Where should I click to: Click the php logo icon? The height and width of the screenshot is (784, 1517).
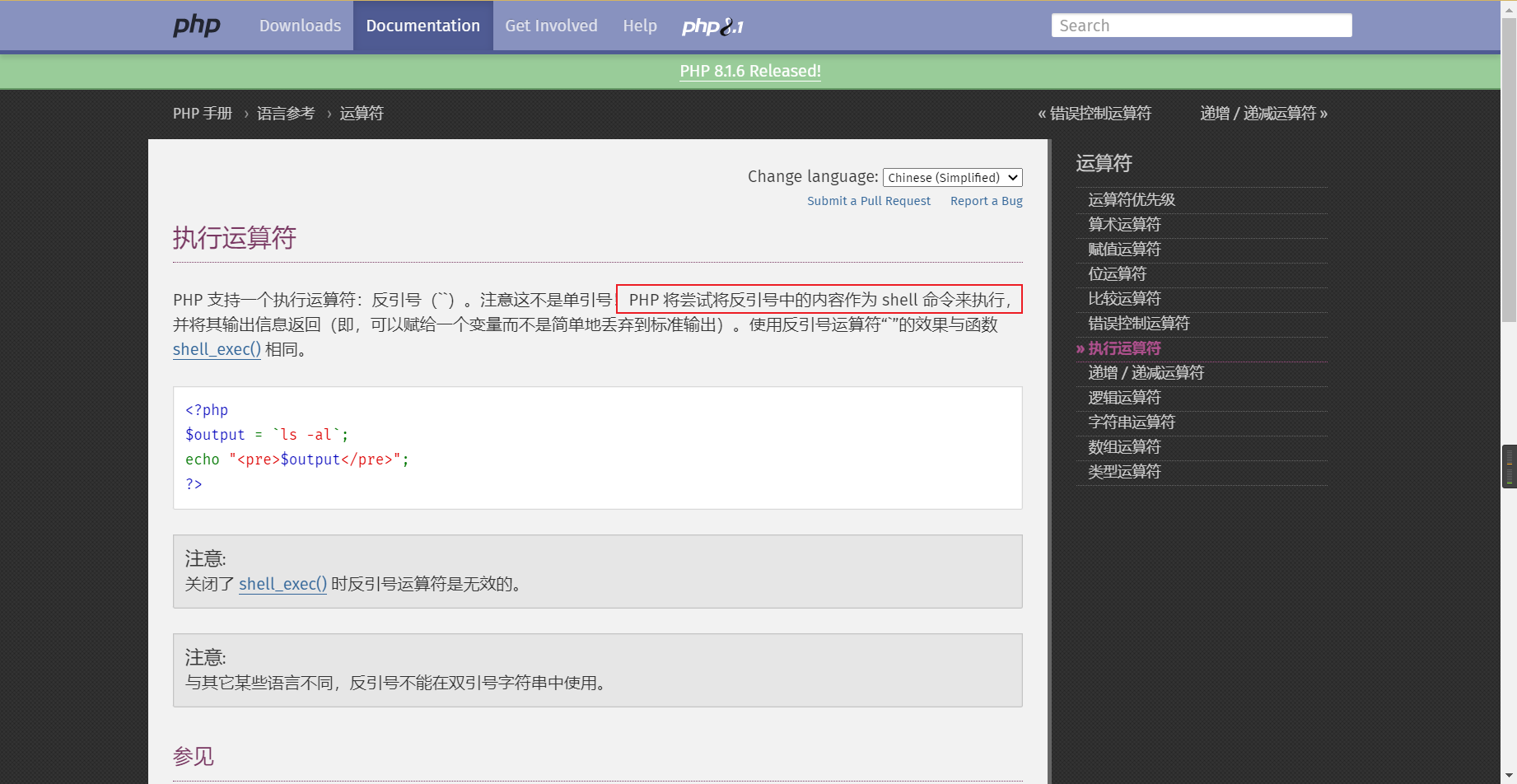197,26
